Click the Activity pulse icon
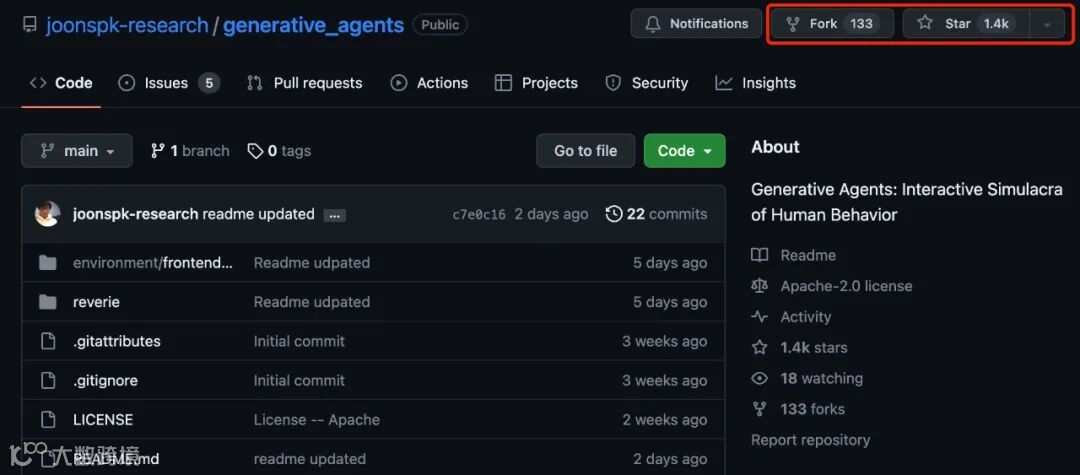Screen dimensions: 1080x475 tap(760, 317)
